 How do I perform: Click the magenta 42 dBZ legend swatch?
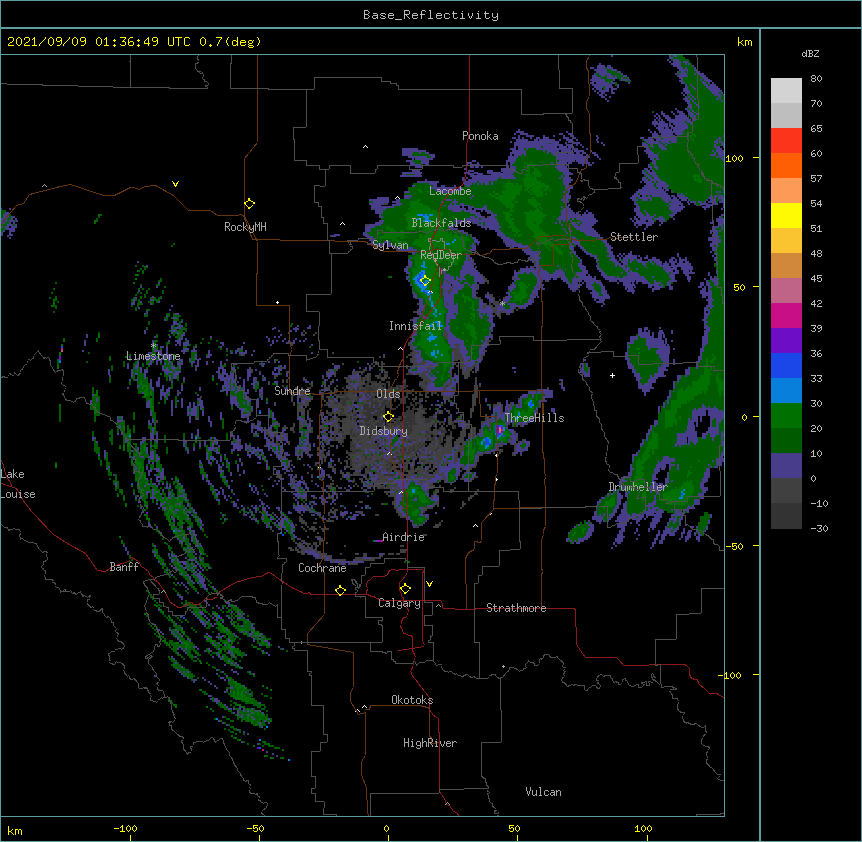(x=786, y=315)
